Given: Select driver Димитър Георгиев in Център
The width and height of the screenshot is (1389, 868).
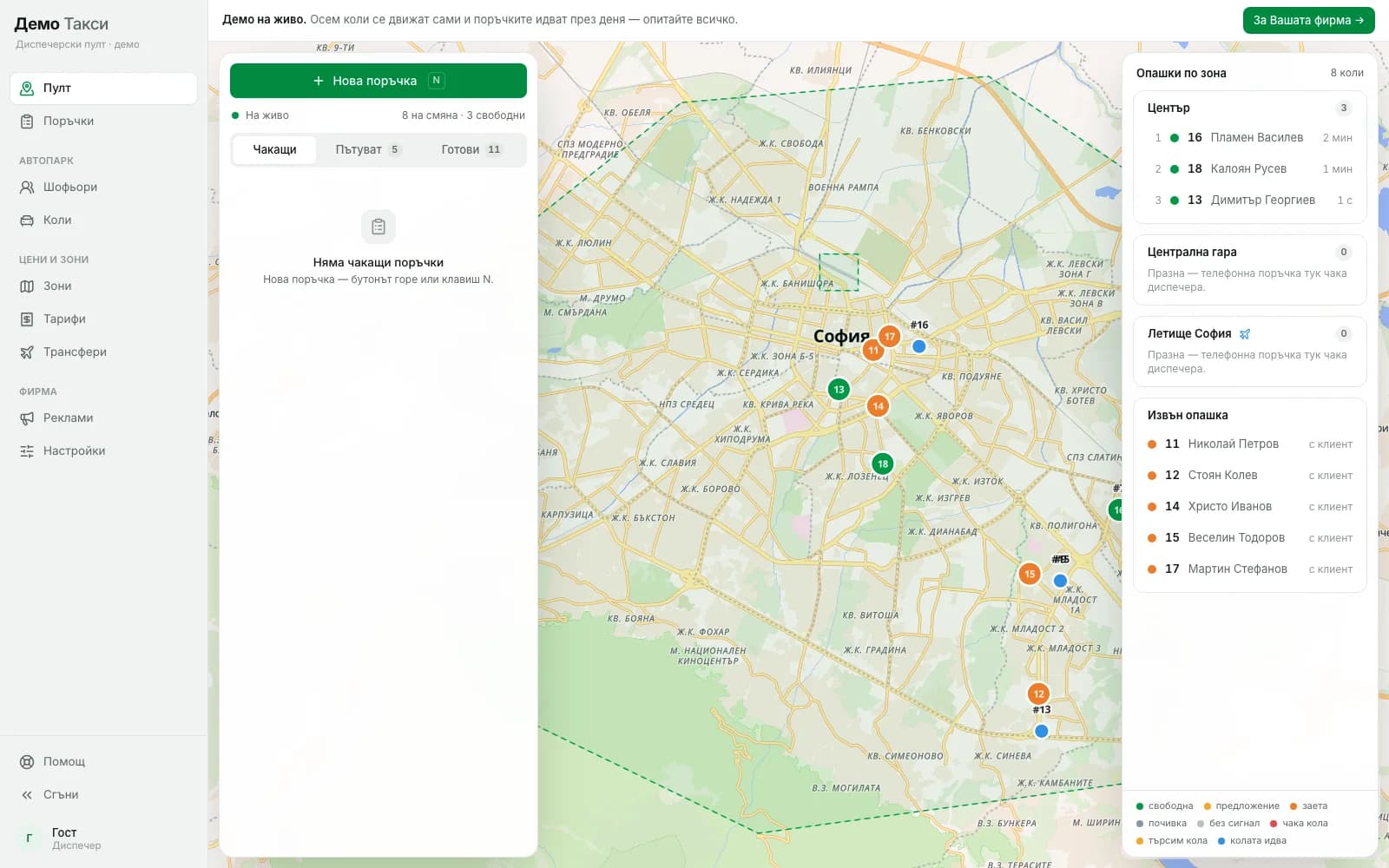Looking at the screenshot, I should [x=1250, y=200].
